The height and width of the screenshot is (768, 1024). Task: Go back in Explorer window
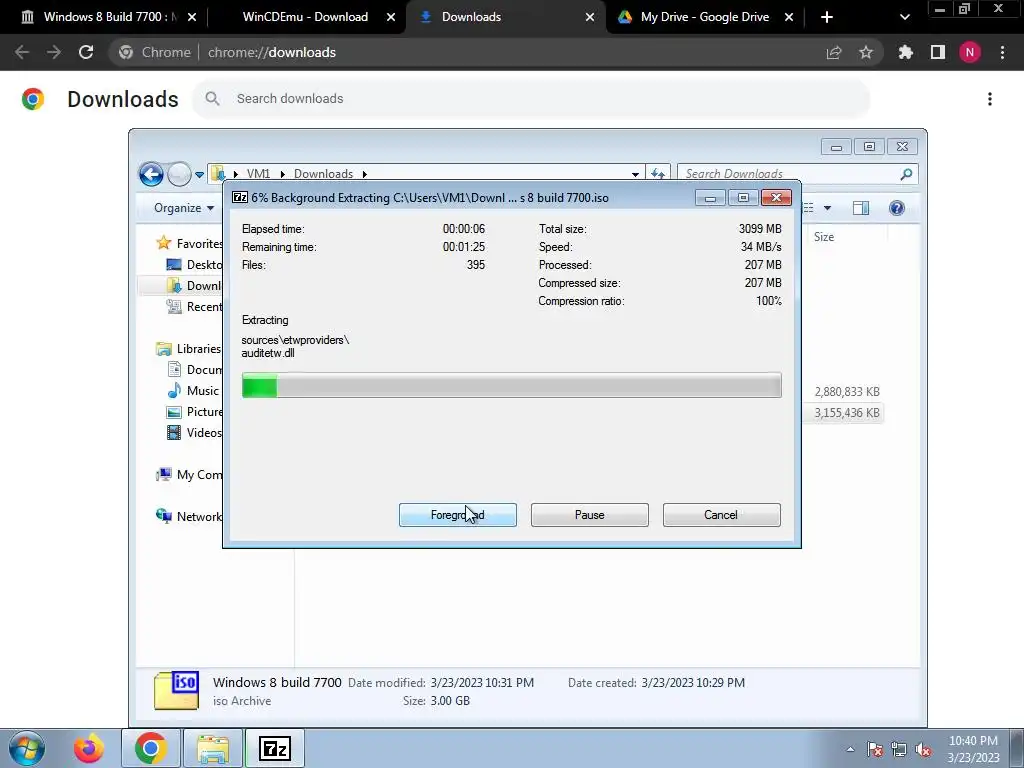pos(151,174)
